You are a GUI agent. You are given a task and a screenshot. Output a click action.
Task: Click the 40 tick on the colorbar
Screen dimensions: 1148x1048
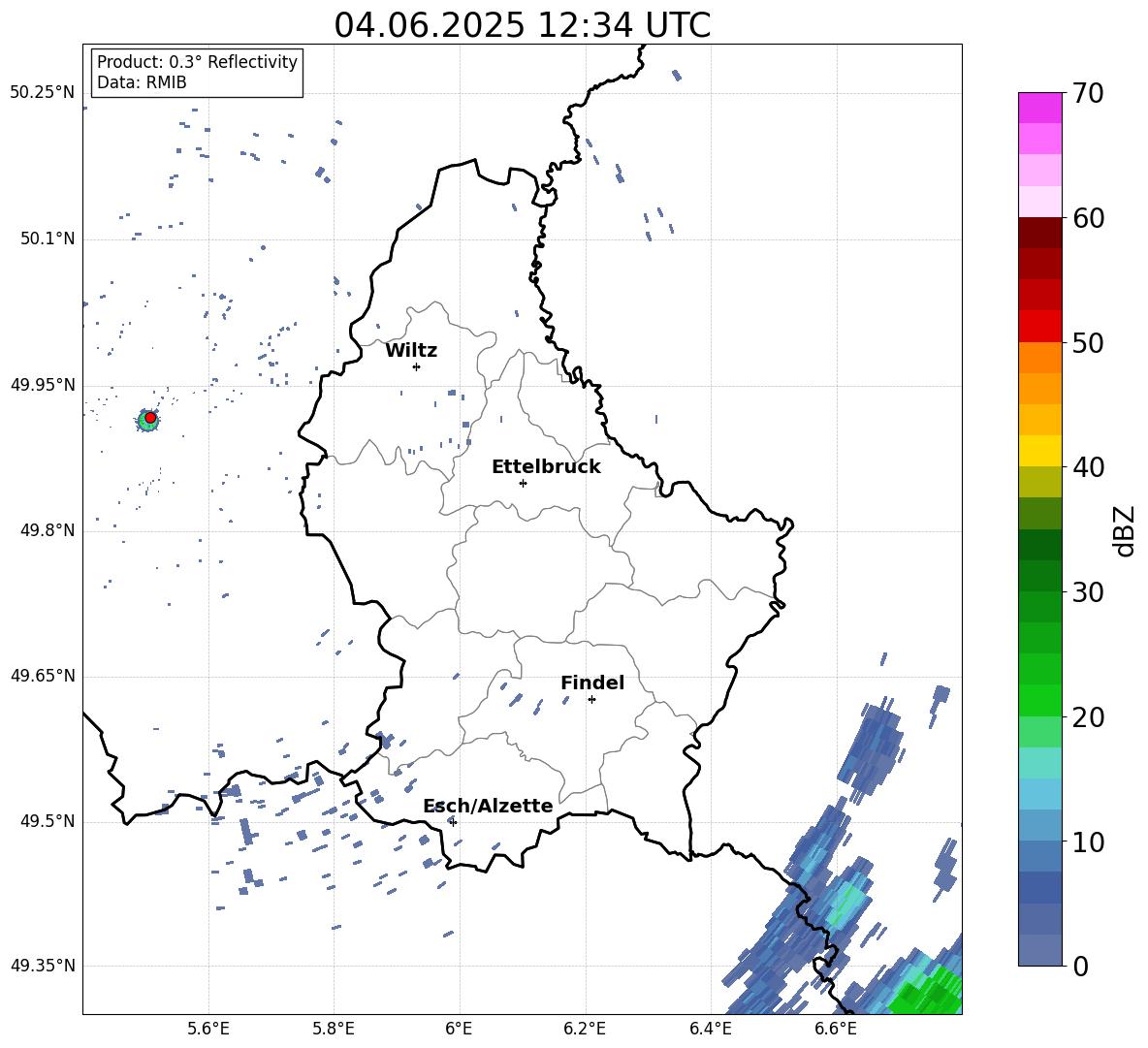point(1088,467)
